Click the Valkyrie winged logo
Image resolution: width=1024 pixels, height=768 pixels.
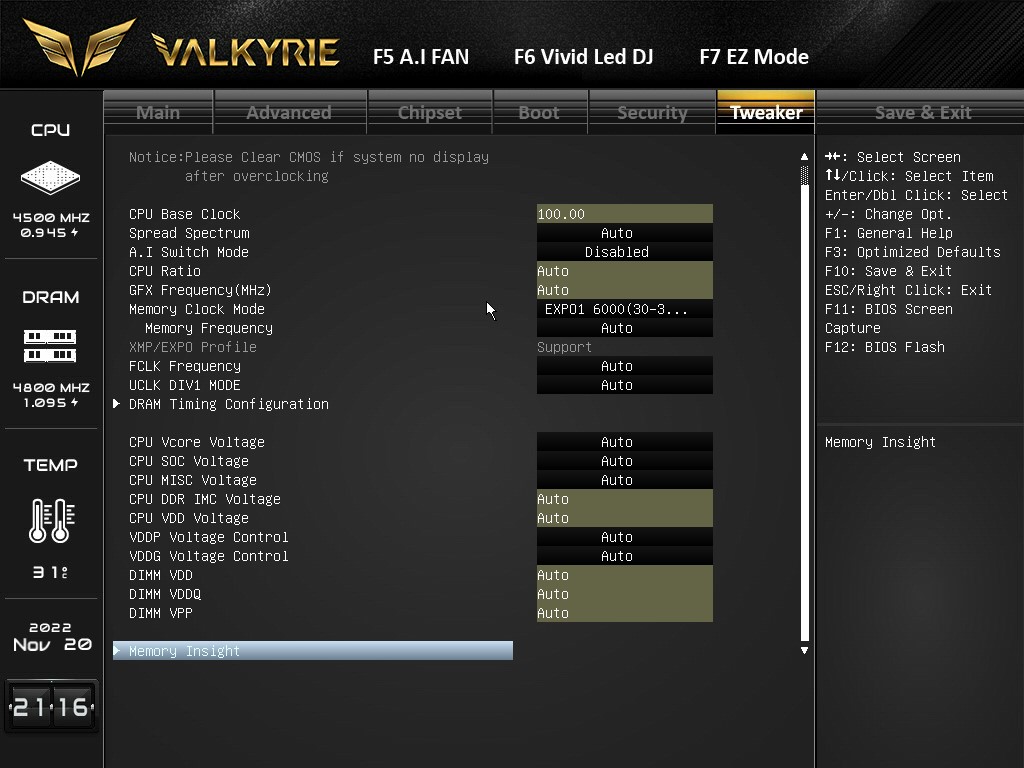tap(80, 46)
